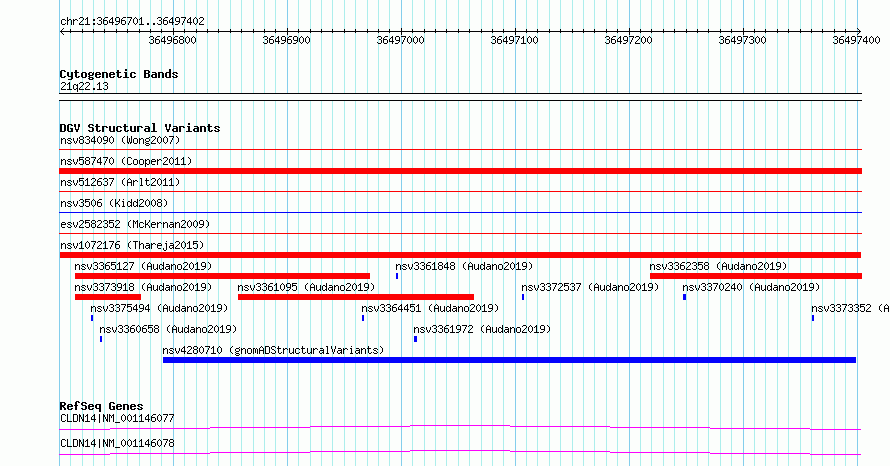The width and height of the screenshot is (890, 466).
Task: Click the nsv3365127 (Audano2019) label
Action: 143,266
